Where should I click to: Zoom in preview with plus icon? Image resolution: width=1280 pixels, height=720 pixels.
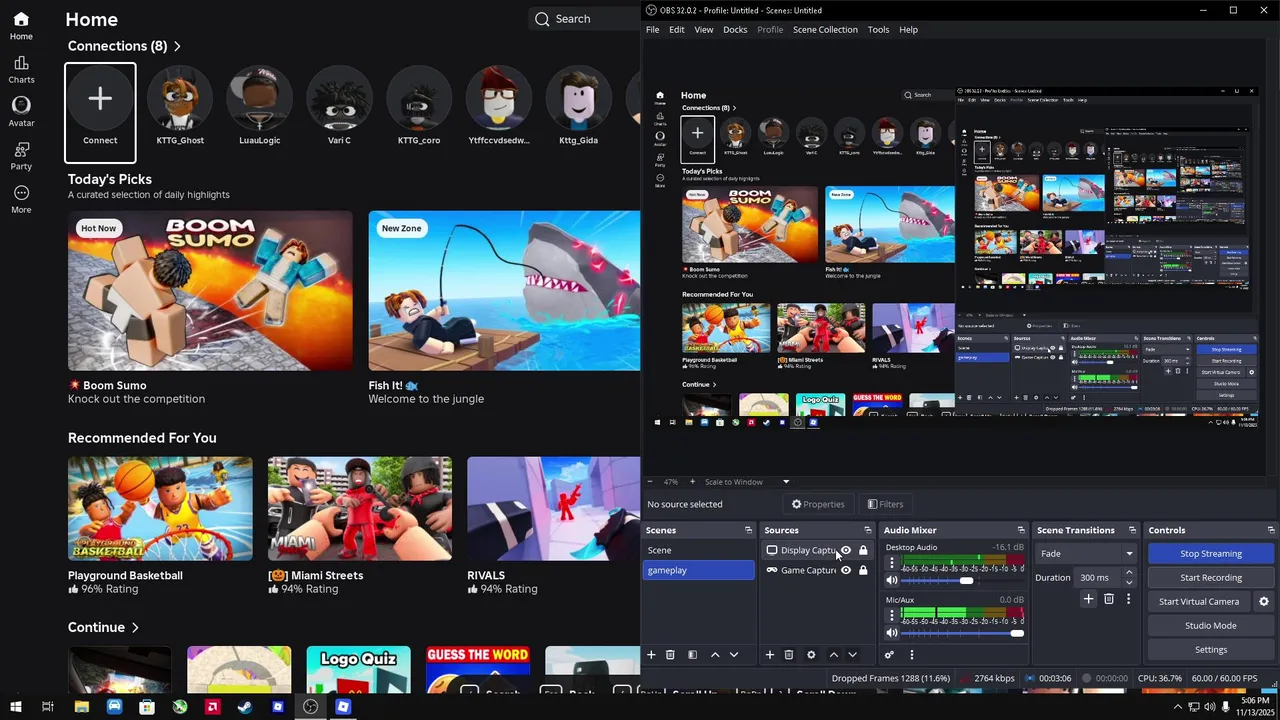pyautogui.click(x=691, y=482)
